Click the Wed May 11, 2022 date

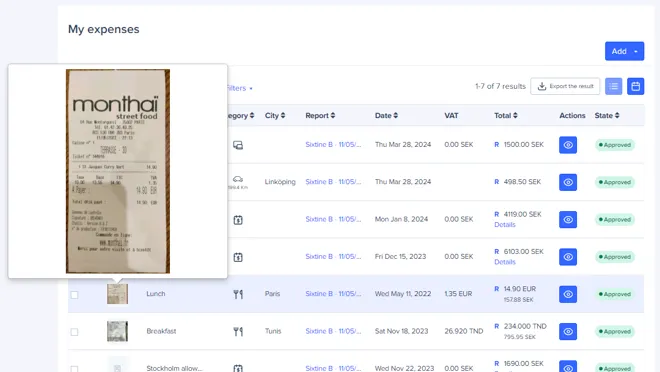[403, 294]
